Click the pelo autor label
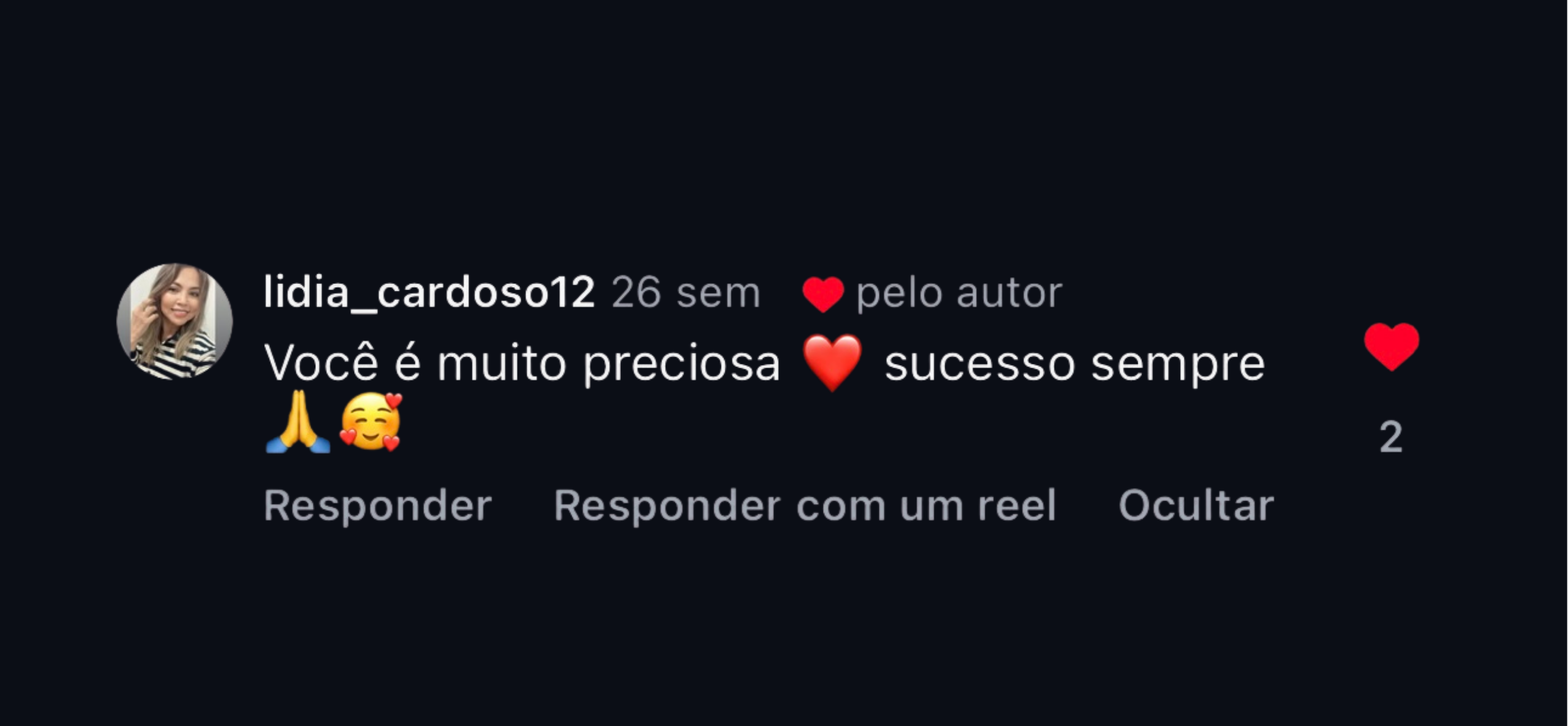This screenshot has width=1568, height=726. 959,293
